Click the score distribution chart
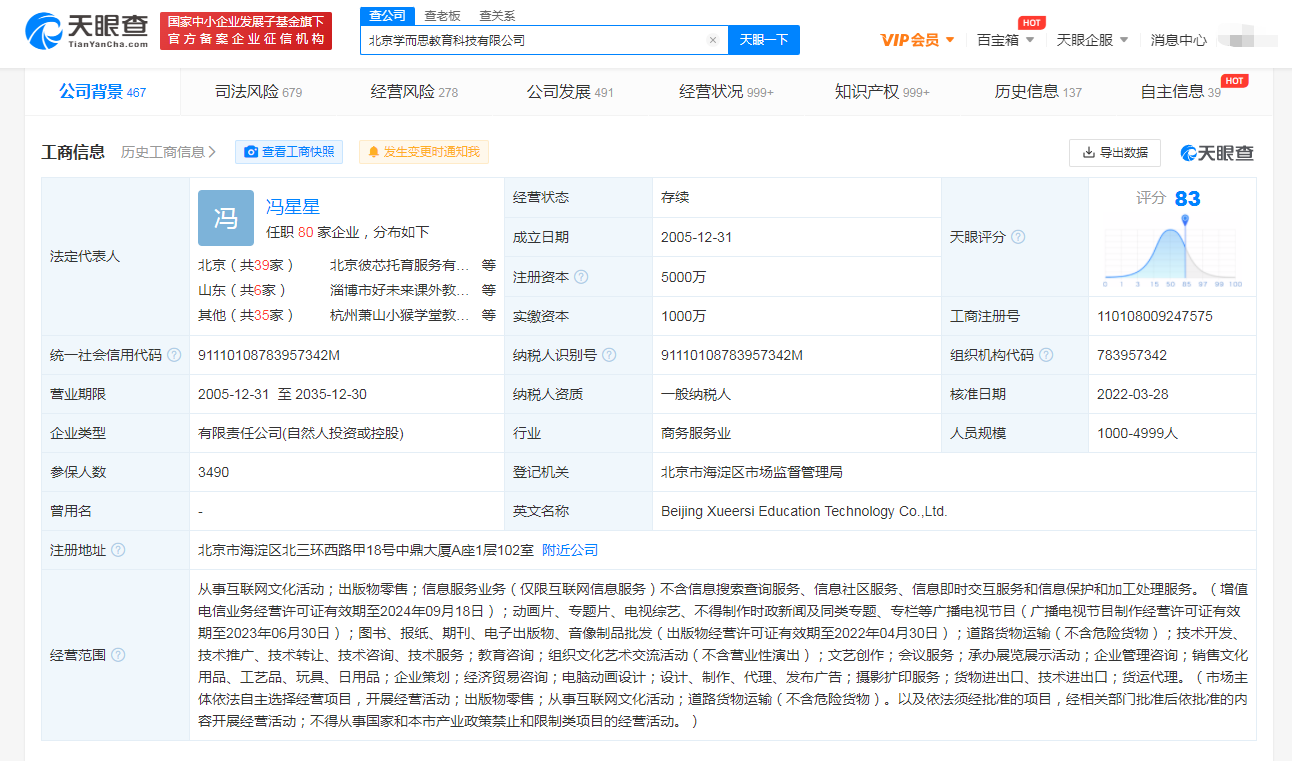 pyautogui.click(x=1173, y=250)
